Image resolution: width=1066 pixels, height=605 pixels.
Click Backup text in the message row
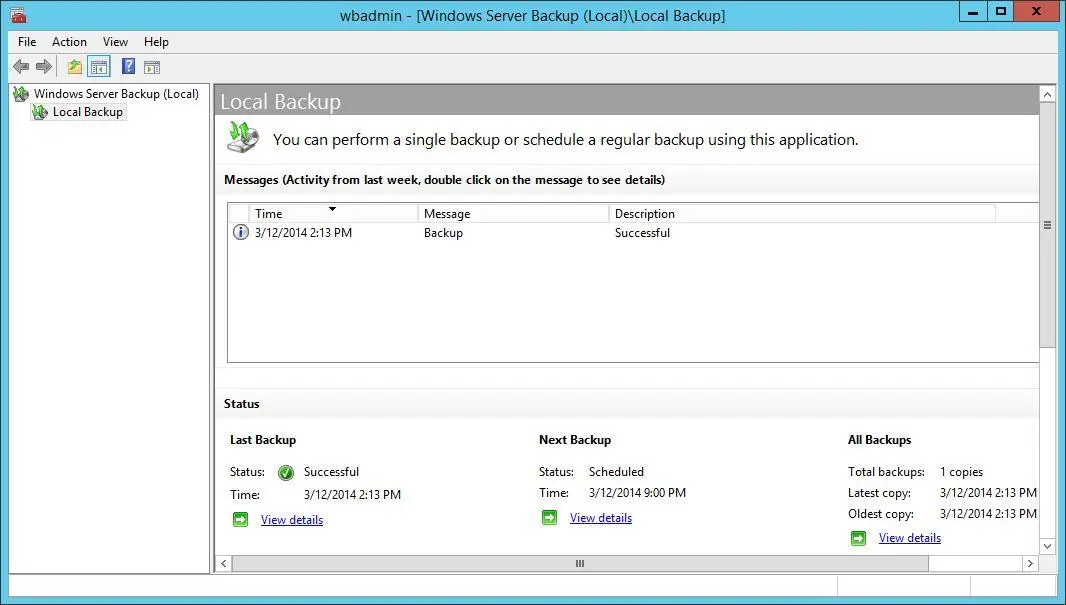443,232
